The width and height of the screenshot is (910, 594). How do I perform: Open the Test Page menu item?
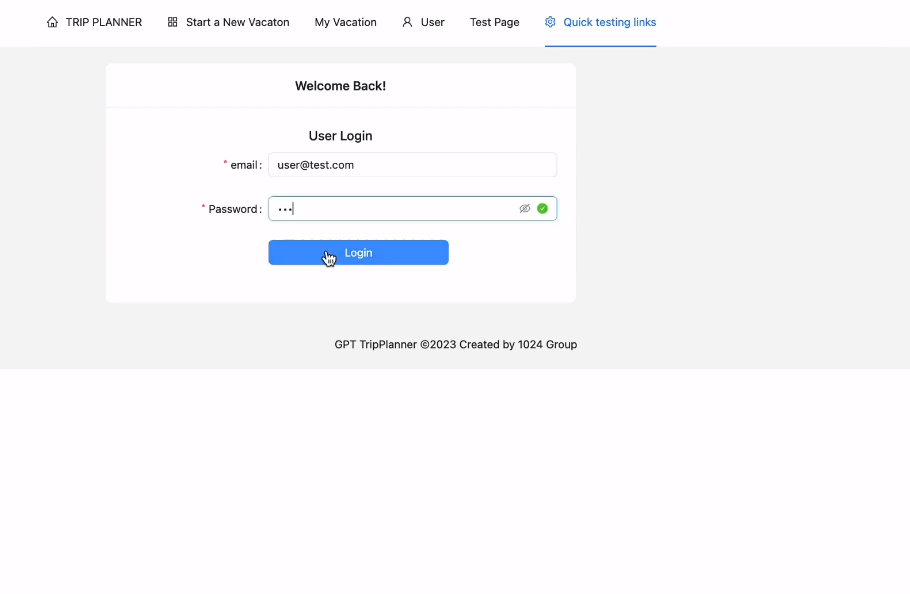[494, 22]
